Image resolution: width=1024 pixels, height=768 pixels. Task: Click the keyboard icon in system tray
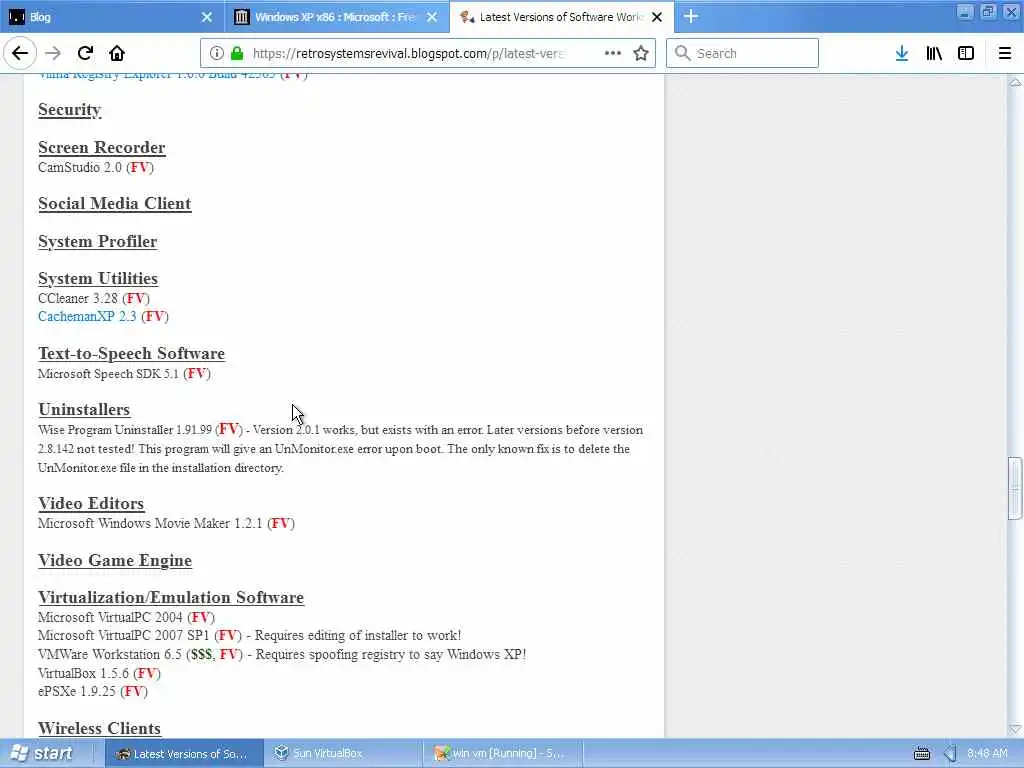[x=921, y=754]
